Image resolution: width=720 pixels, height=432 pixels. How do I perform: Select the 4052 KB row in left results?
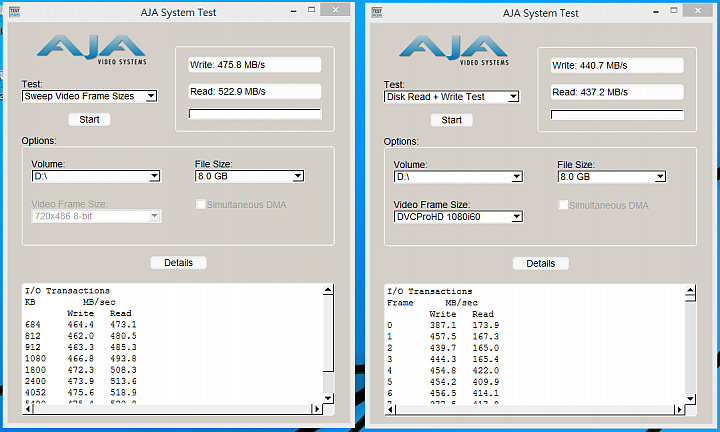point(81,393)
